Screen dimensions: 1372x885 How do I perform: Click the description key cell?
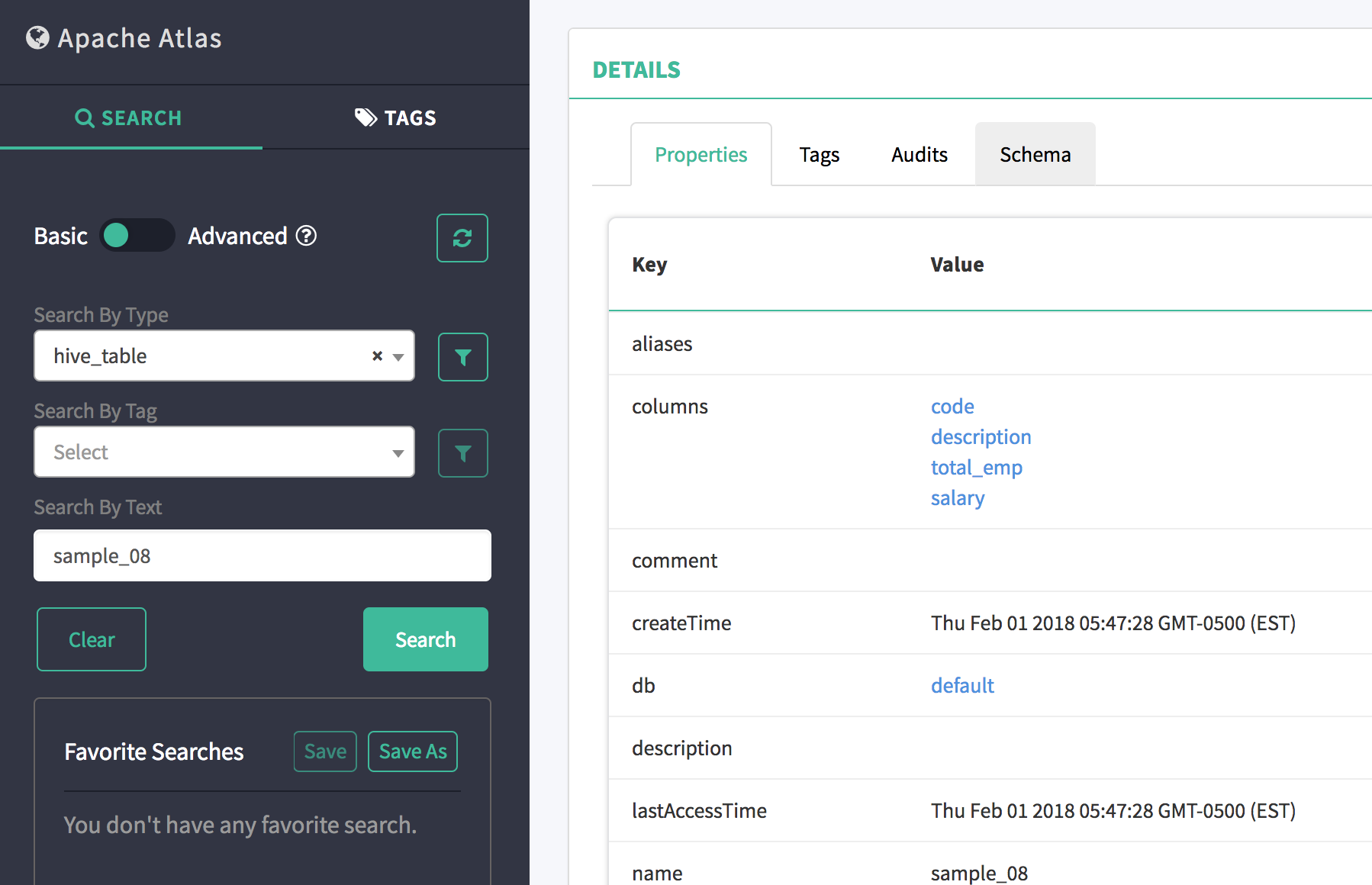coord(681,748)
